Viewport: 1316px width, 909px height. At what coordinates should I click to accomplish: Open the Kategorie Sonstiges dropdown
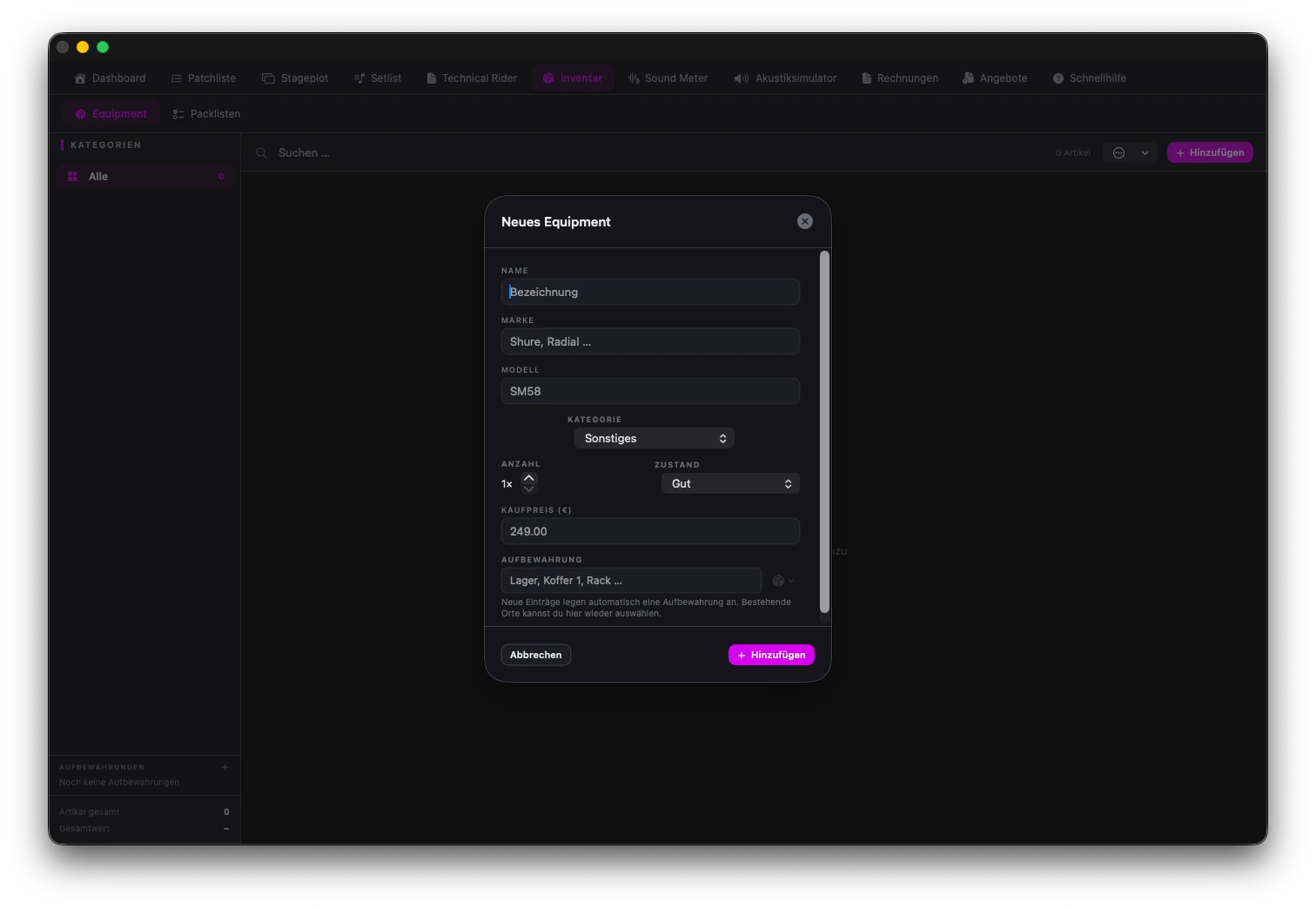pos(655,438)
